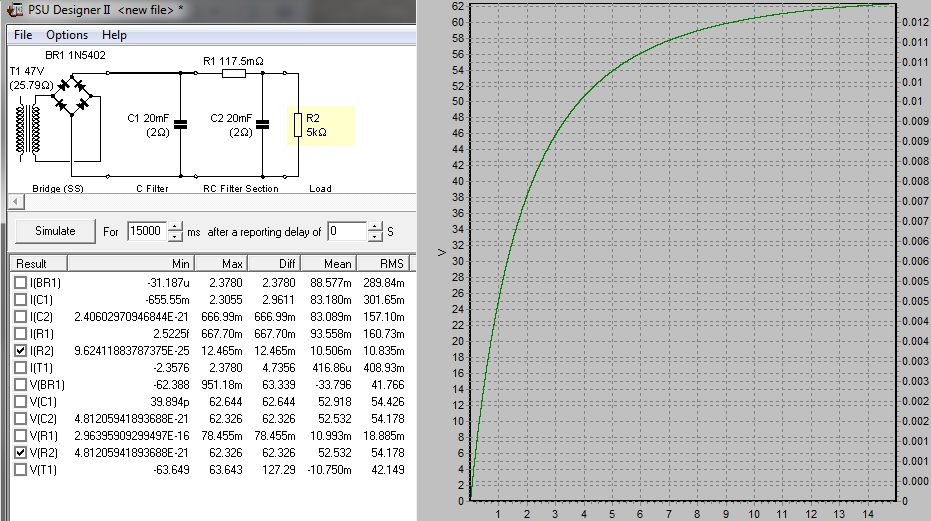Image resolution: width=931 pixels, height=521 pixels.
Task: Select the highlighted R2 5kΩ load resistor
Action: point(321,125)
